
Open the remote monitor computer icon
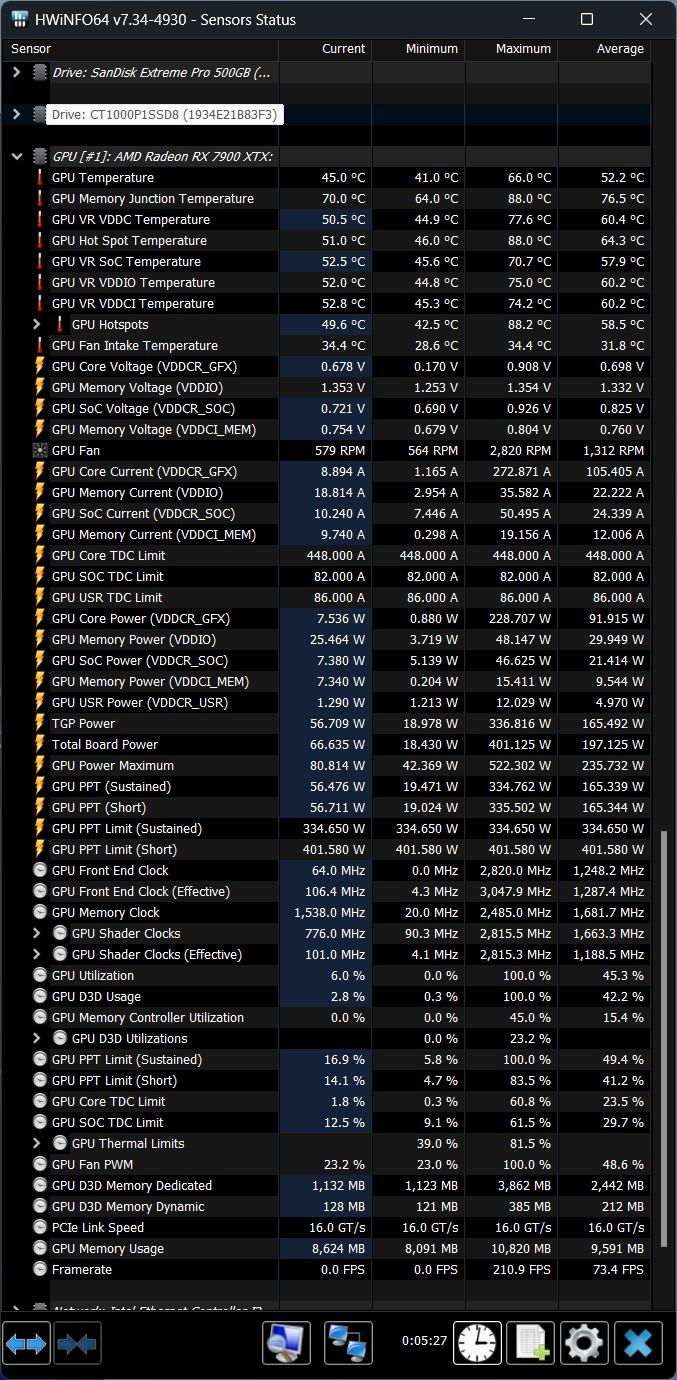click(286, 1343)
